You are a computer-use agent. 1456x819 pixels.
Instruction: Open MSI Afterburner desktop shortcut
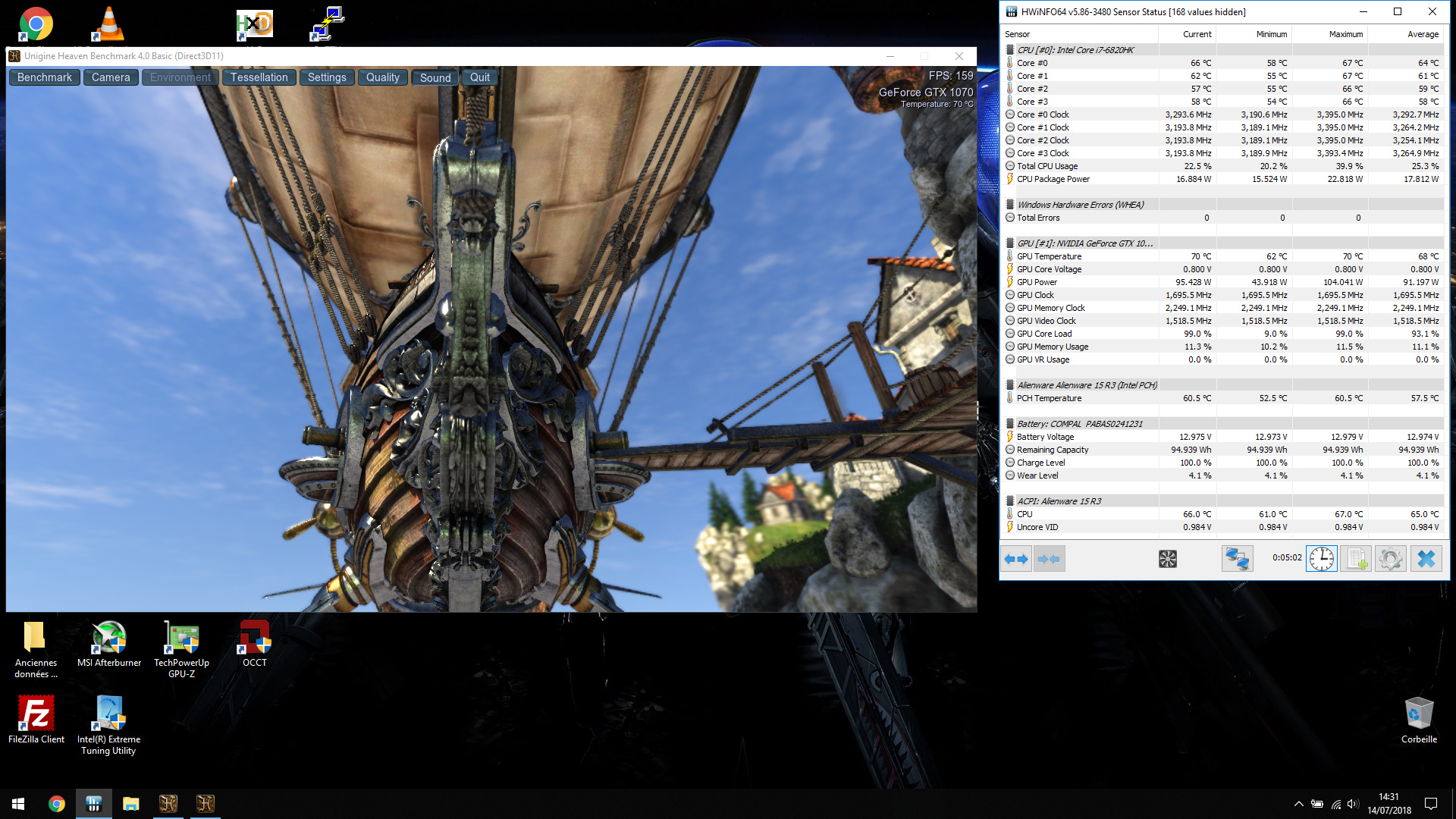tap(109, 645)
